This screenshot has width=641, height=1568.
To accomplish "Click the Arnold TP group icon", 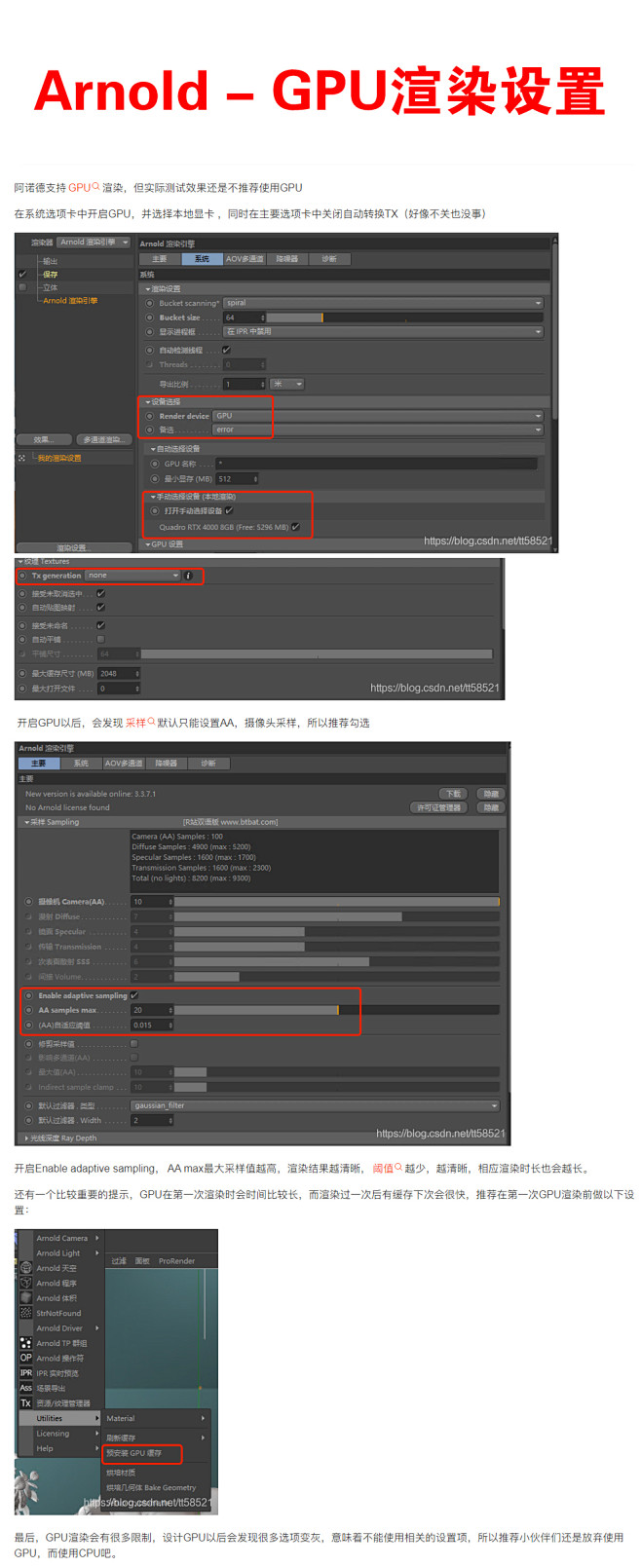I will 26,1343.
